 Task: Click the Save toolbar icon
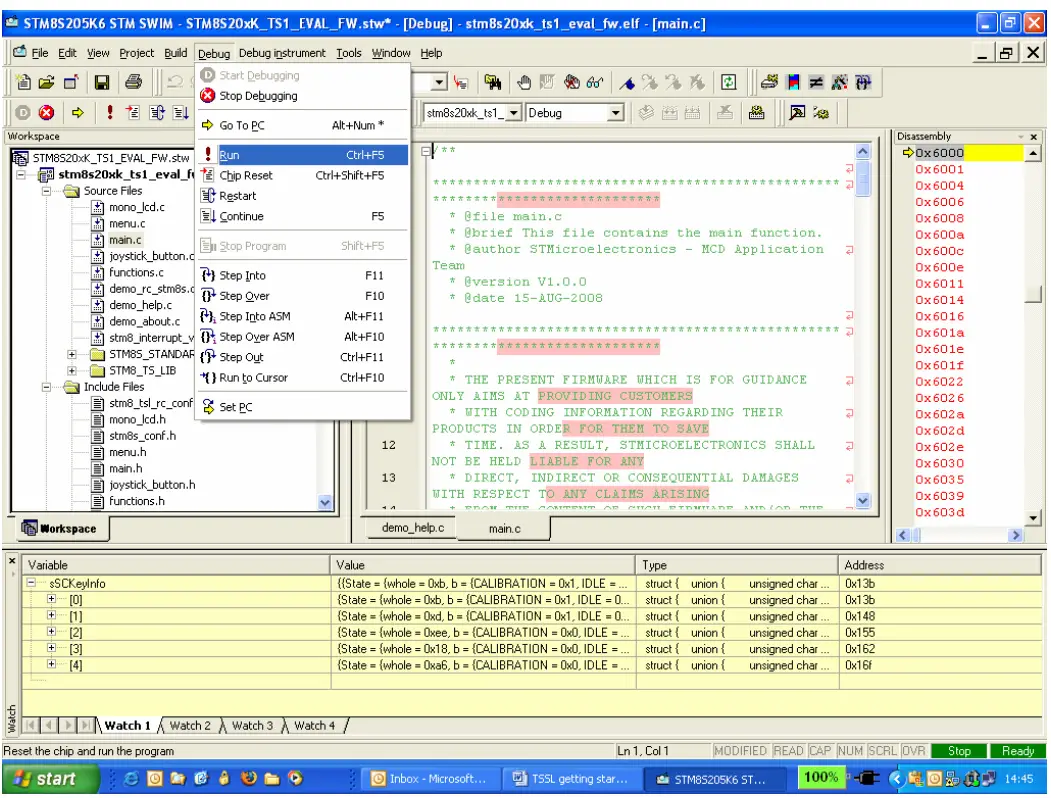pos(102,82)
